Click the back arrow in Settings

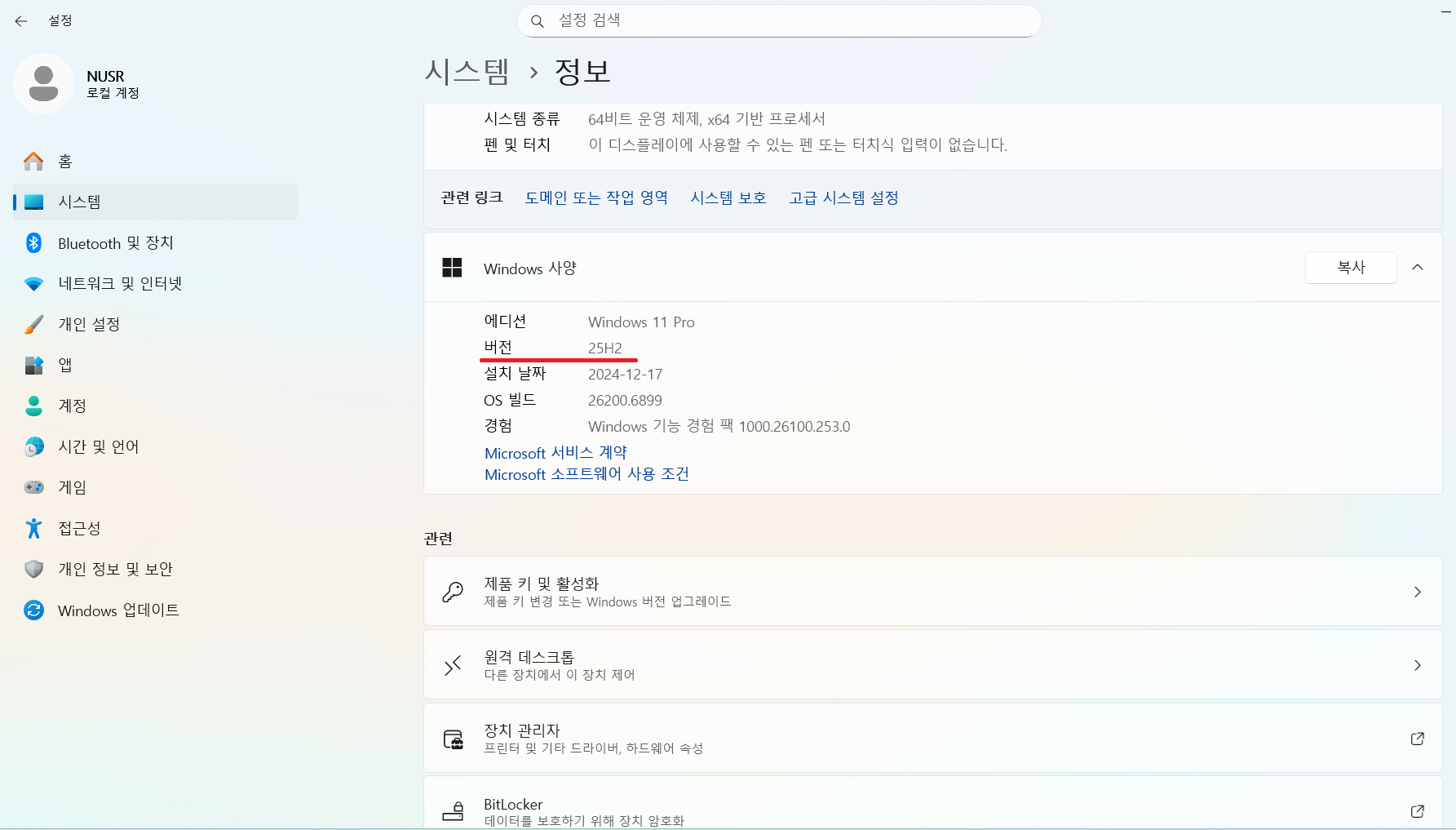point(21,21)
